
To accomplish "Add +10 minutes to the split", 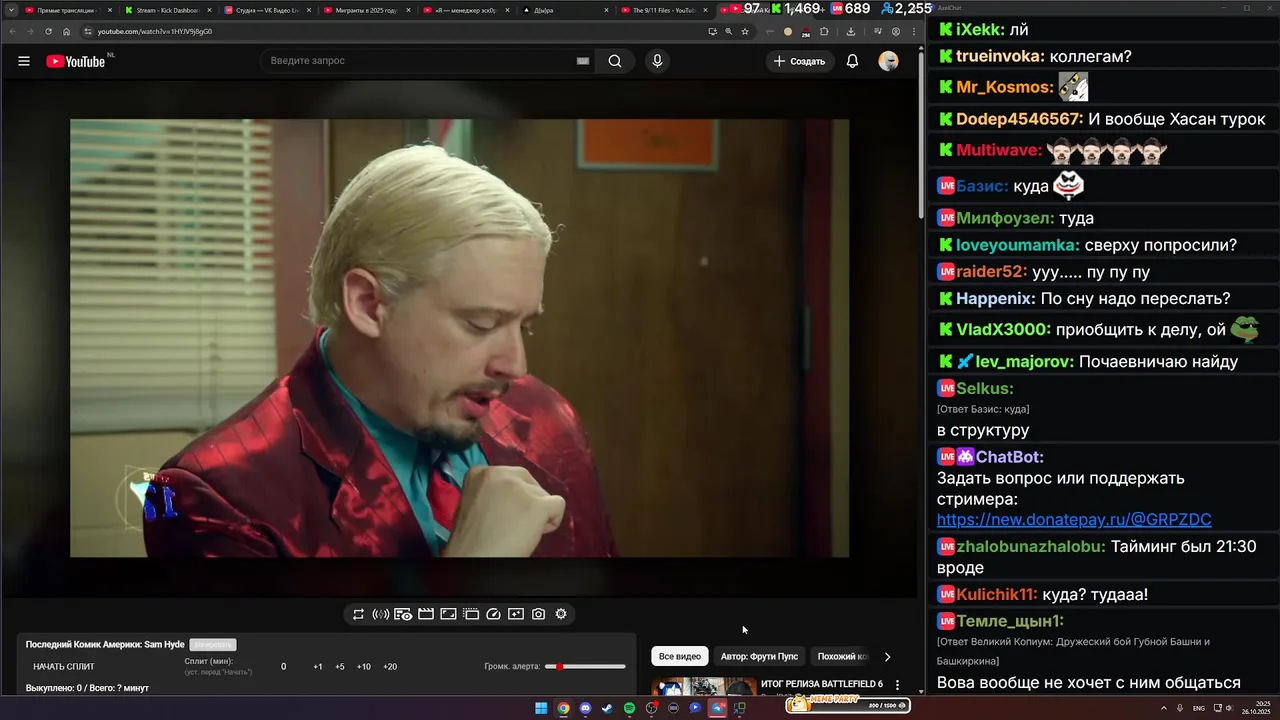I will [364, 667].
